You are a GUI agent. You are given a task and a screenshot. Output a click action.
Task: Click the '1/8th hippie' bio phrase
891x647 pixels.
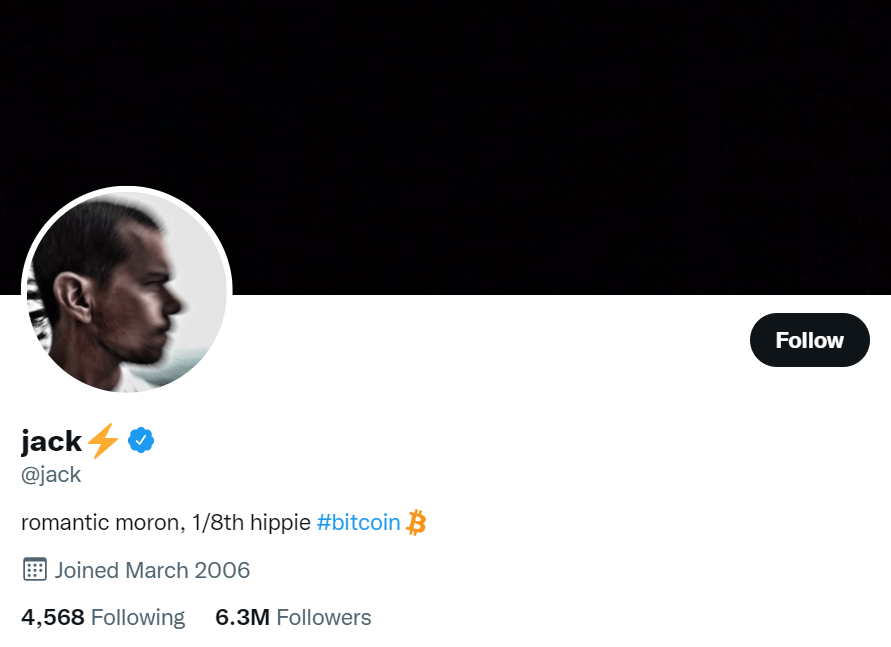(x=251, y=522)
